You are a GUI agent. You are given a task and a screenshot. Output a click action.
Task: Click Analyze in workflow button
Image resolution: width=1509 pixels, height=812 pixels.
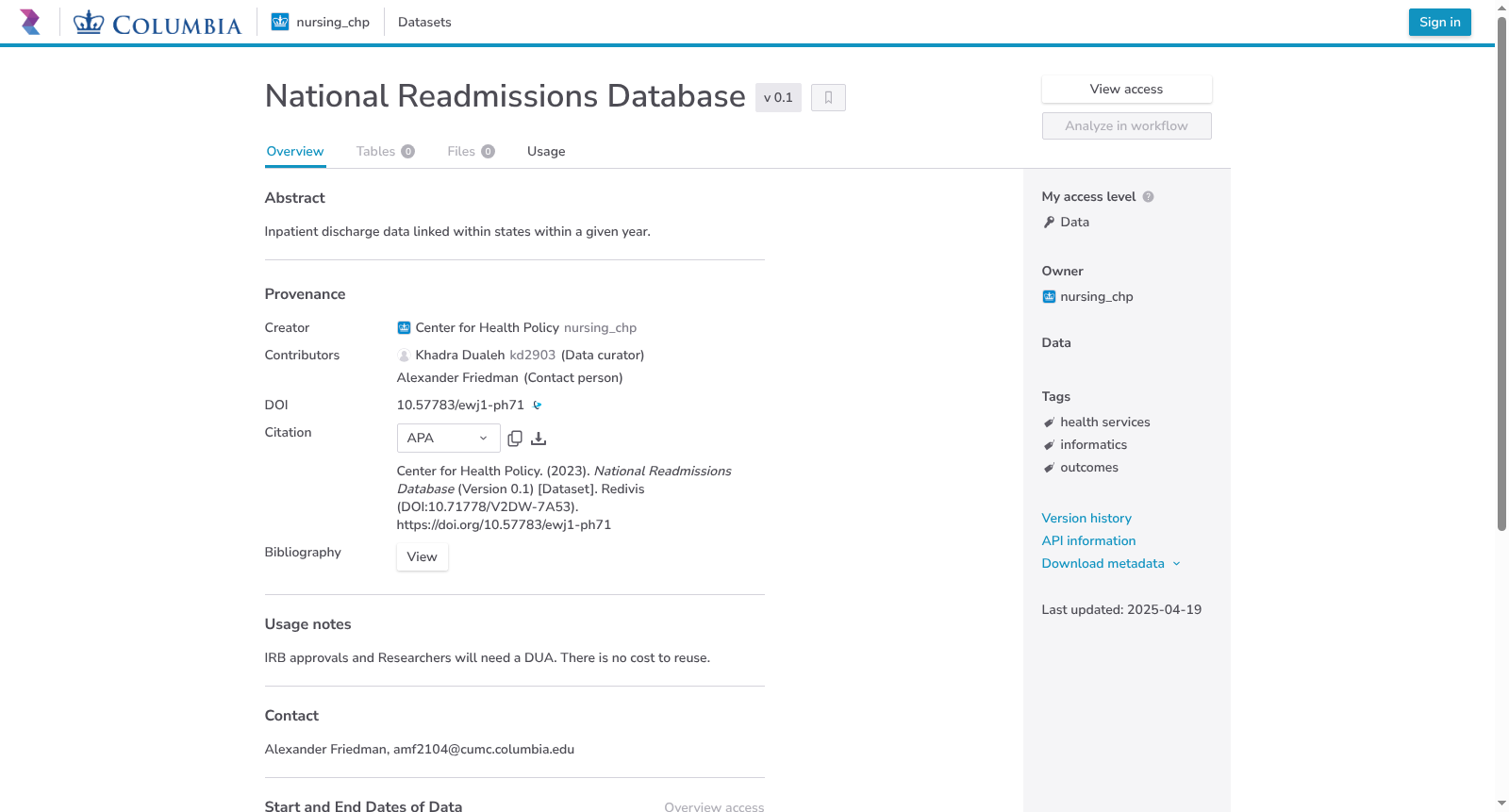pos(1126,126)
